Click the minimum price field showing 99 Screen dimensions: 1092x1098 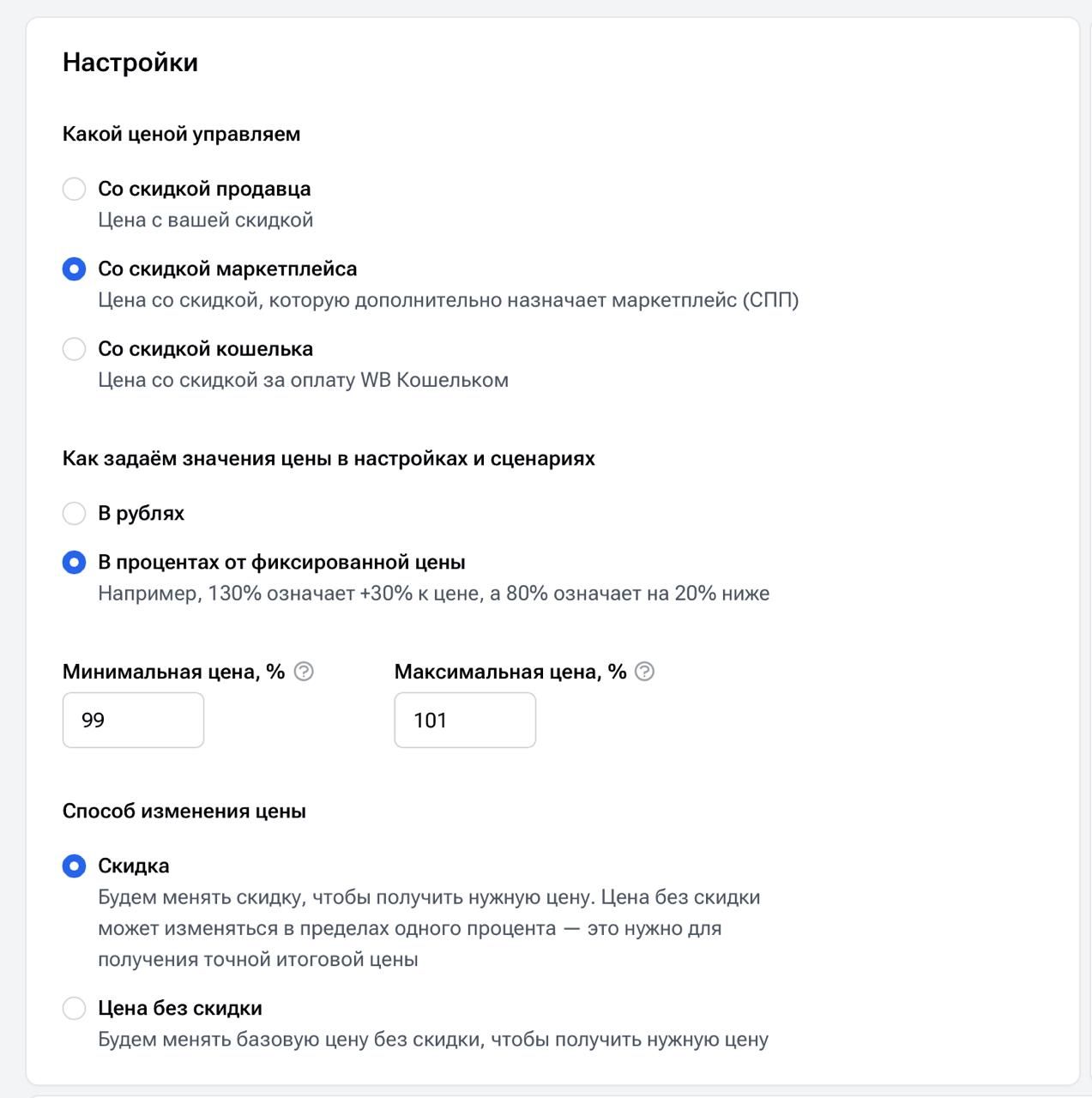click(133, 721)
